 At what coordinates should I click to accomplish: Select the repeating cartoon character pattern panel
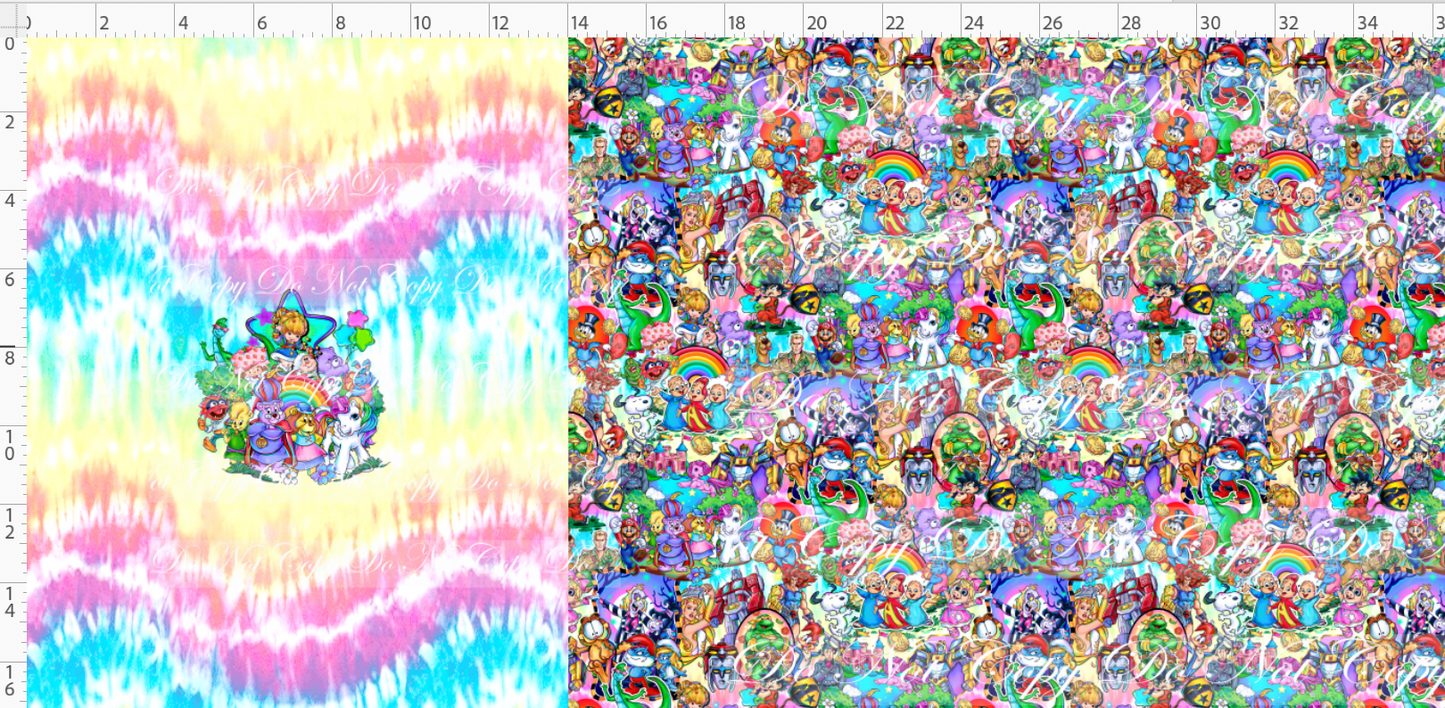click(1006, 372)
